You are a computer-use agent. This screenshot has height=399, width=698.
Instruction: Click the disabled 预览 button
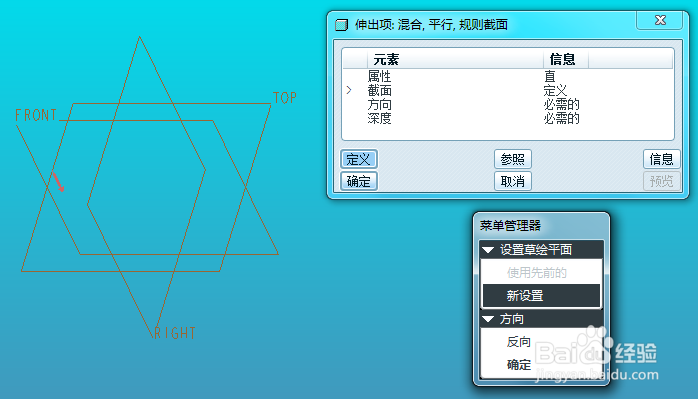[661, 181]
